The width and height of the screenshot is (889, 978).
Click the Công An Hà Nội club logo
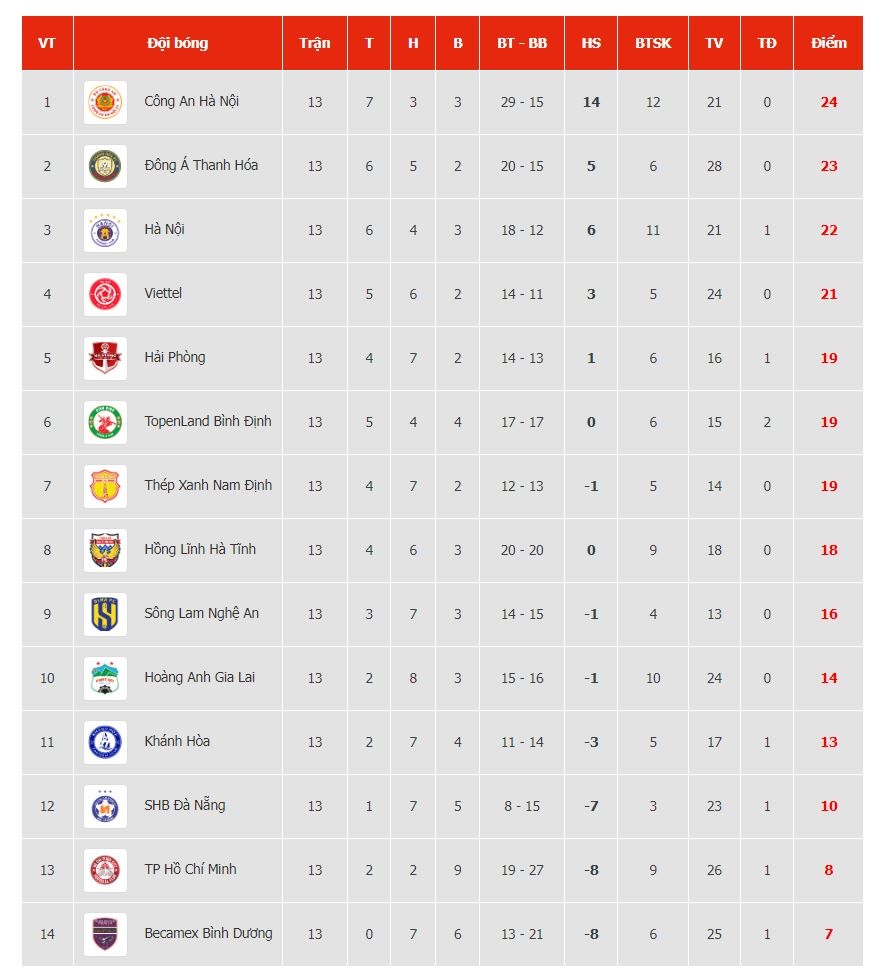[105, 102]
